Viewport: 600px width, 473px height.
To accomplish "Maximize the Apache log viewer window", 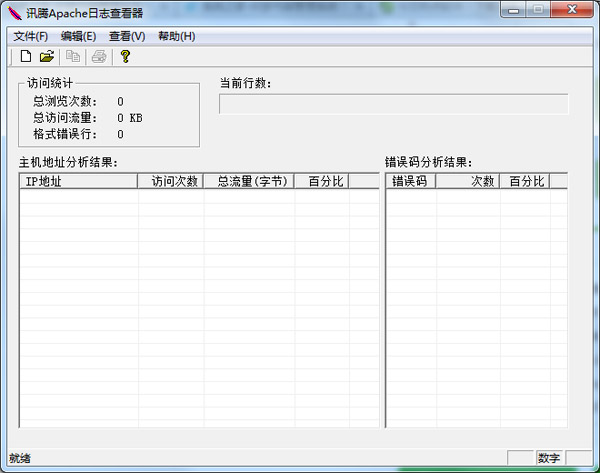I will coord(538,10).
